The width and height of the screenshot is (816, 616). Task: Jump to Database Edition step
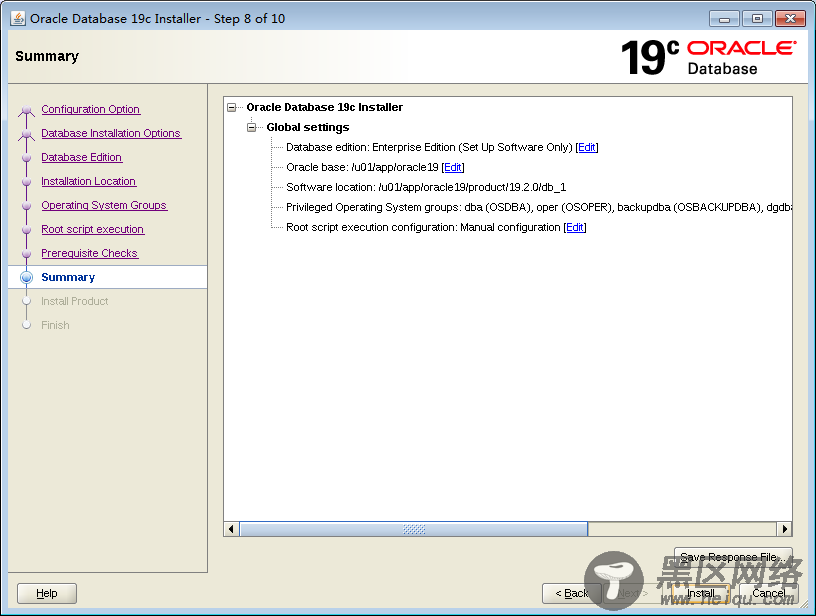(x=81, y=157)
